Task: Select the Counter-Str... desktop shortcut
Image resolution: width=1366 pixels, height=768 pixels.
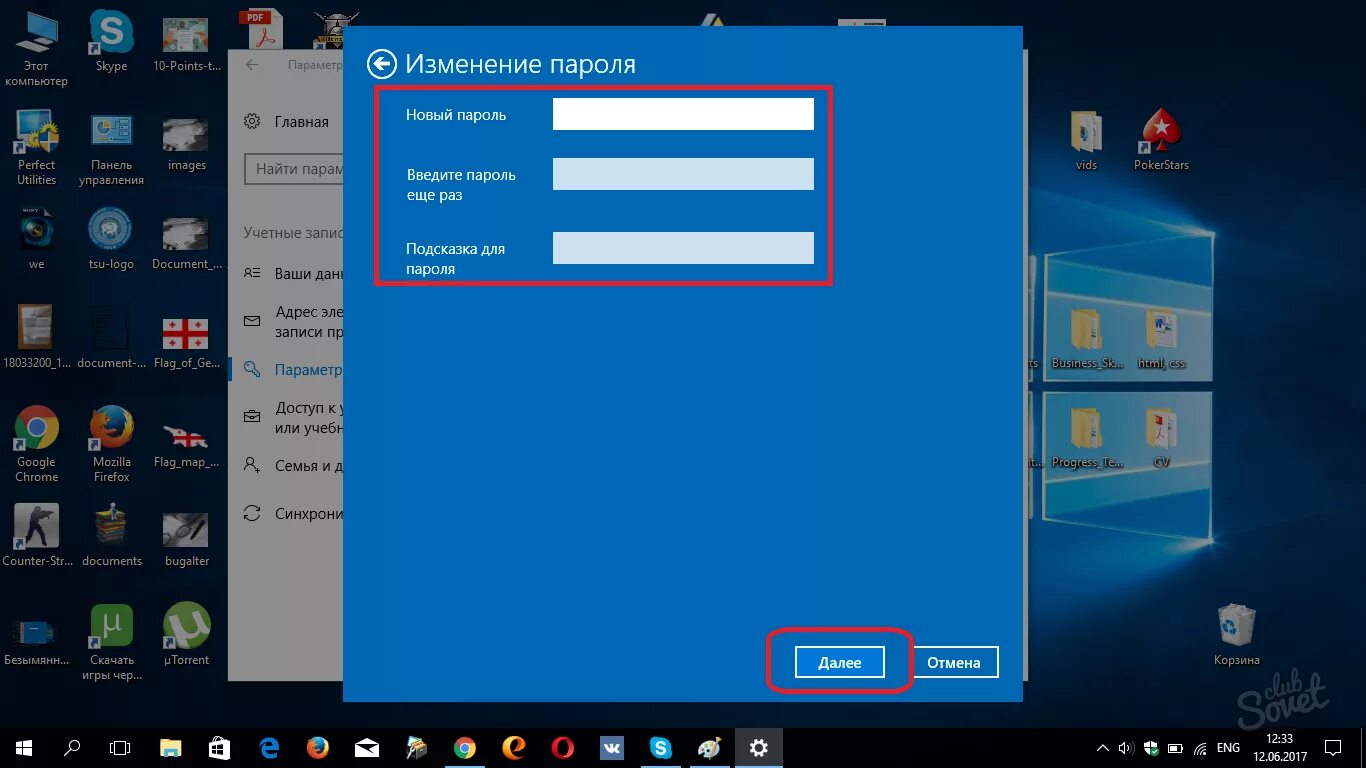Action: 36,535
